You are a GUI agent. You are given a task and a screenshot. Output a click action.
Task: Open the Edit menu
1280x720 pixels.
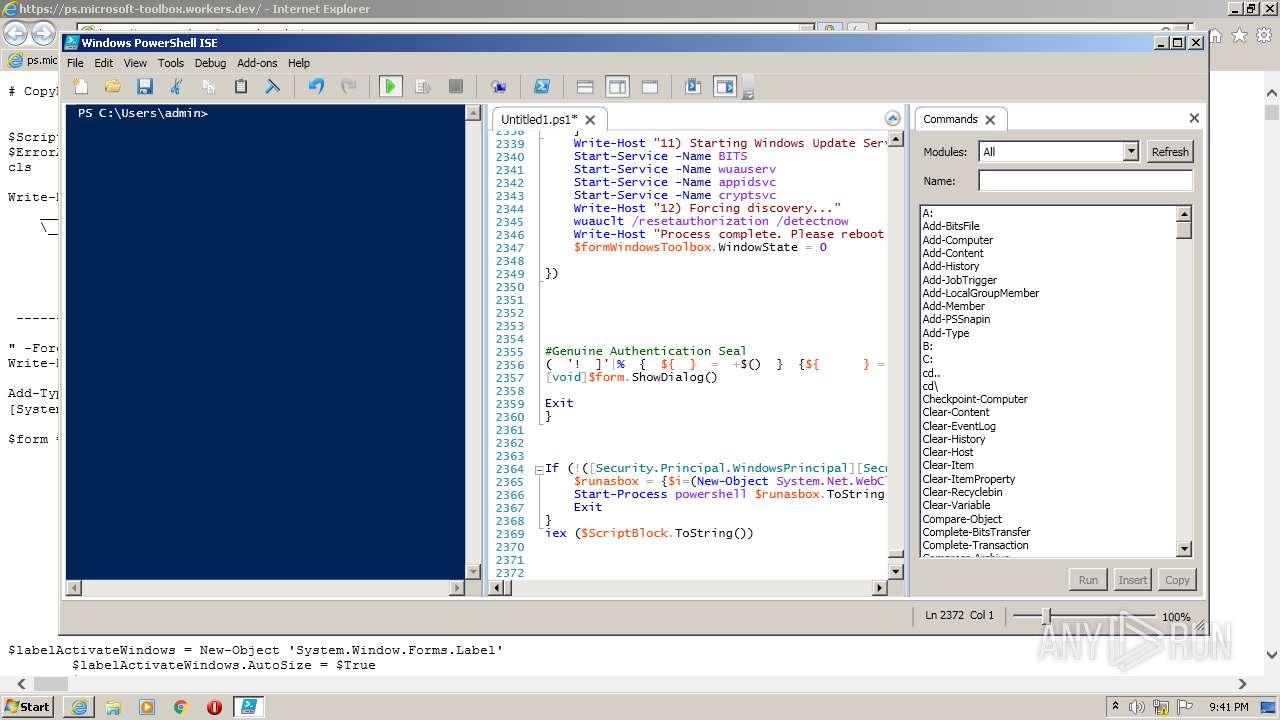pos(104,63)
